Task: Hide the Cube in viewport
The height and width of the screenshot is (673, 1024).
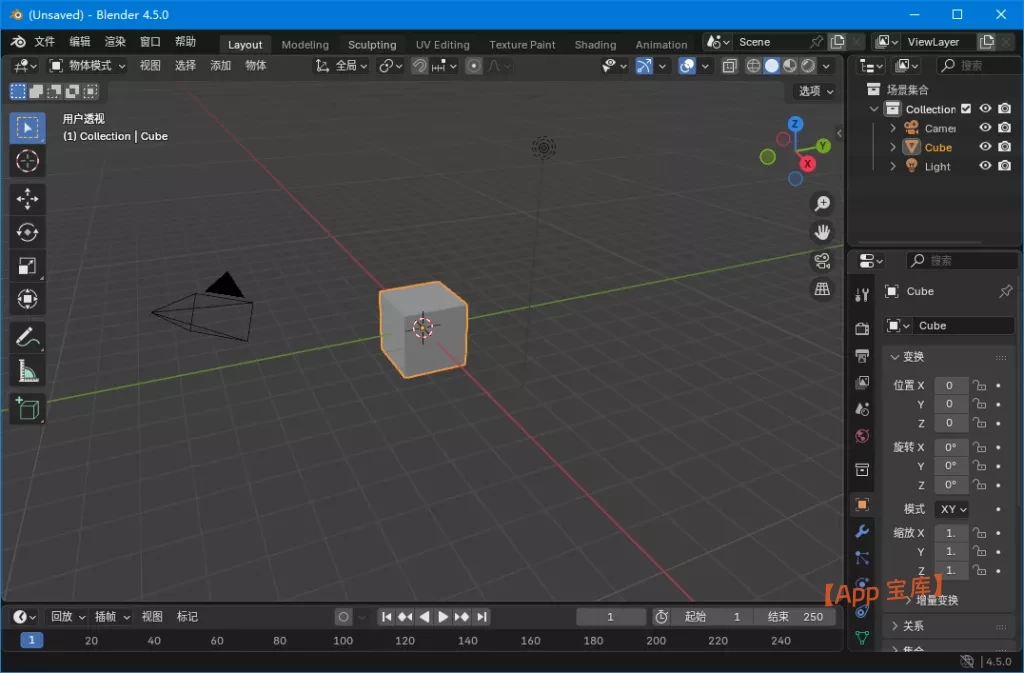Action: [x=985, y=147]
